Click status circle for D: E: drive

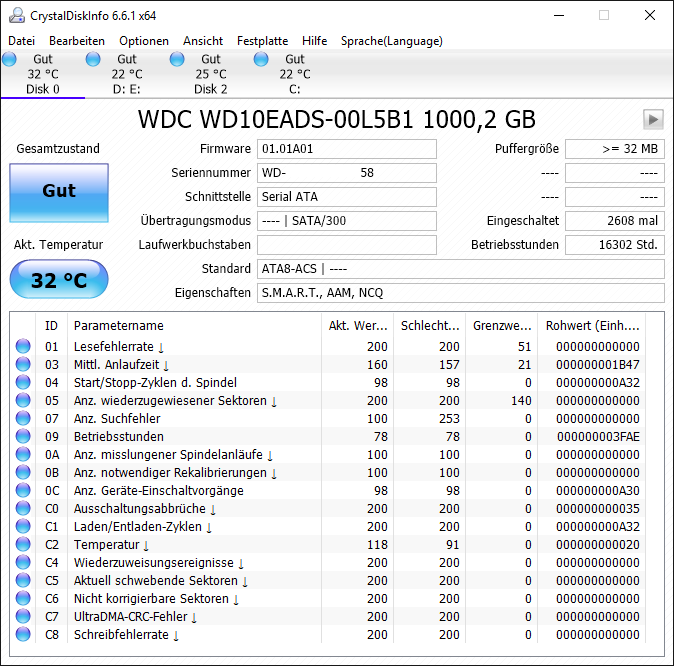point(93,59)
